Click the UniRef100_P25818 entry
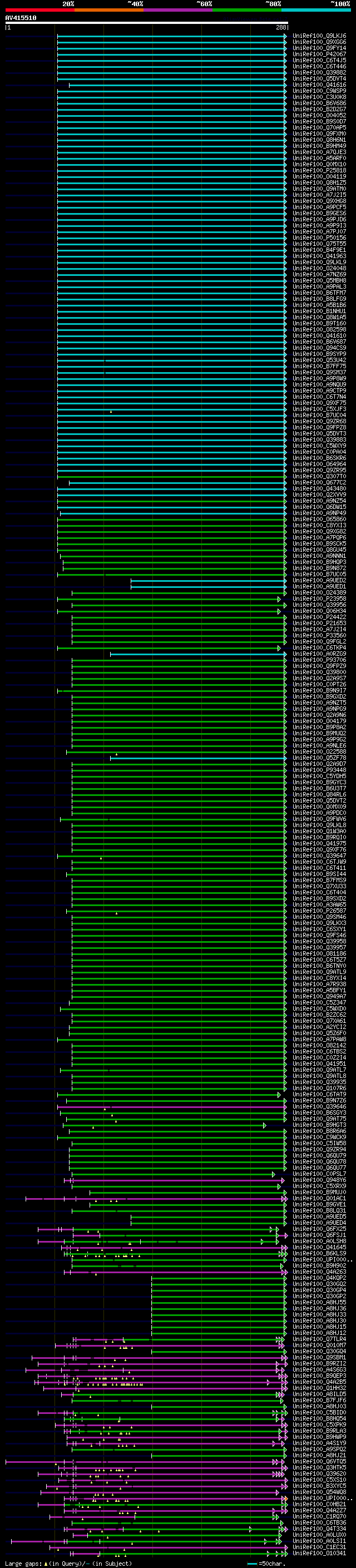 point(319,170)
